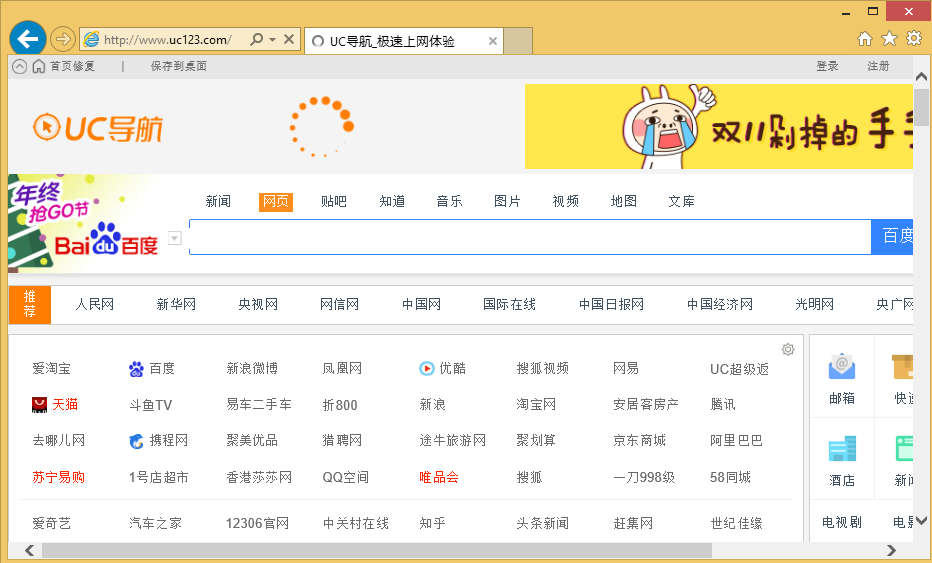The width and height of the screenshot is (932, 563).
Task: Close the UC导航 browser tab
Action: point(493,41)
